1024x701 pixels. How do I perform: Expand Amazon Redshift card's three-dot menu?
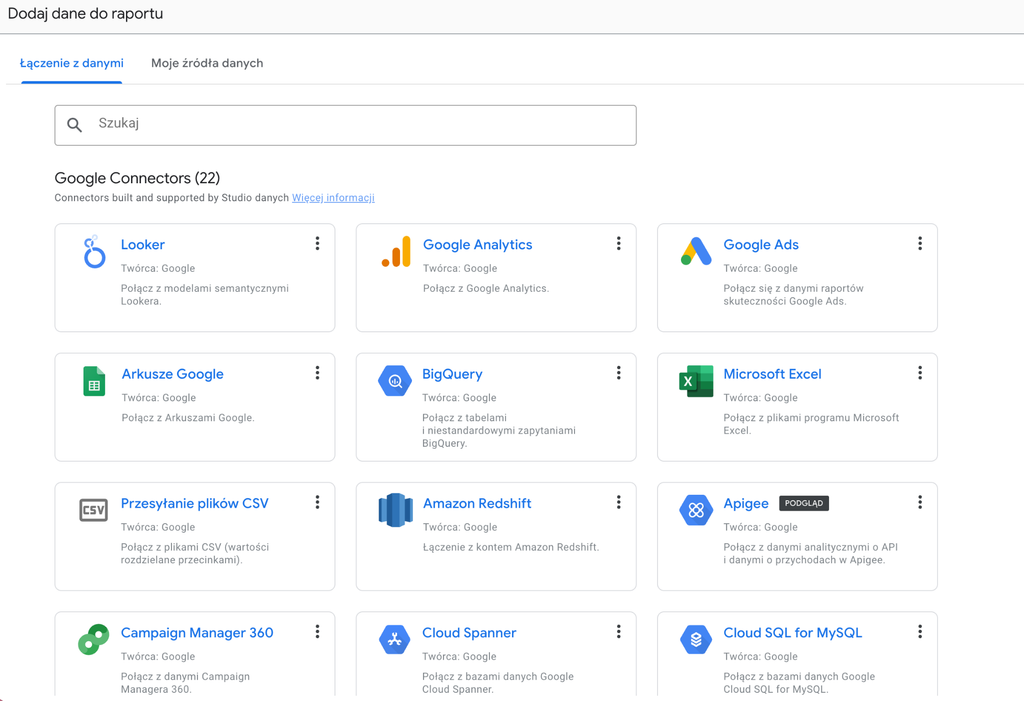coord(618,502)
